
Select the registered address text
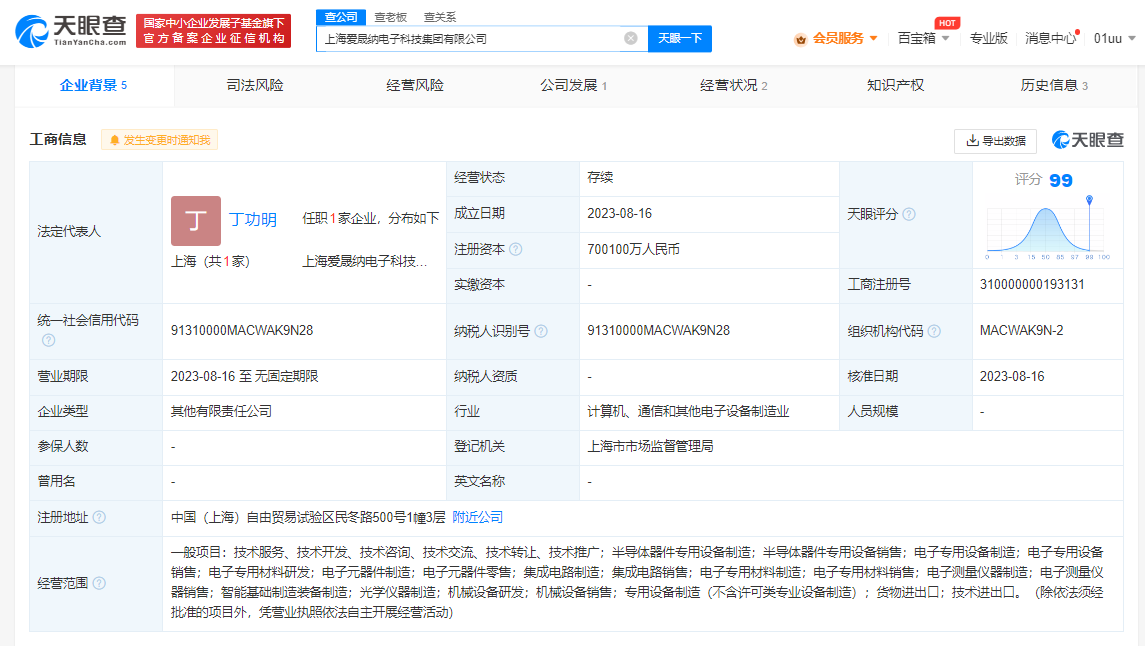[x=308, y=518]
